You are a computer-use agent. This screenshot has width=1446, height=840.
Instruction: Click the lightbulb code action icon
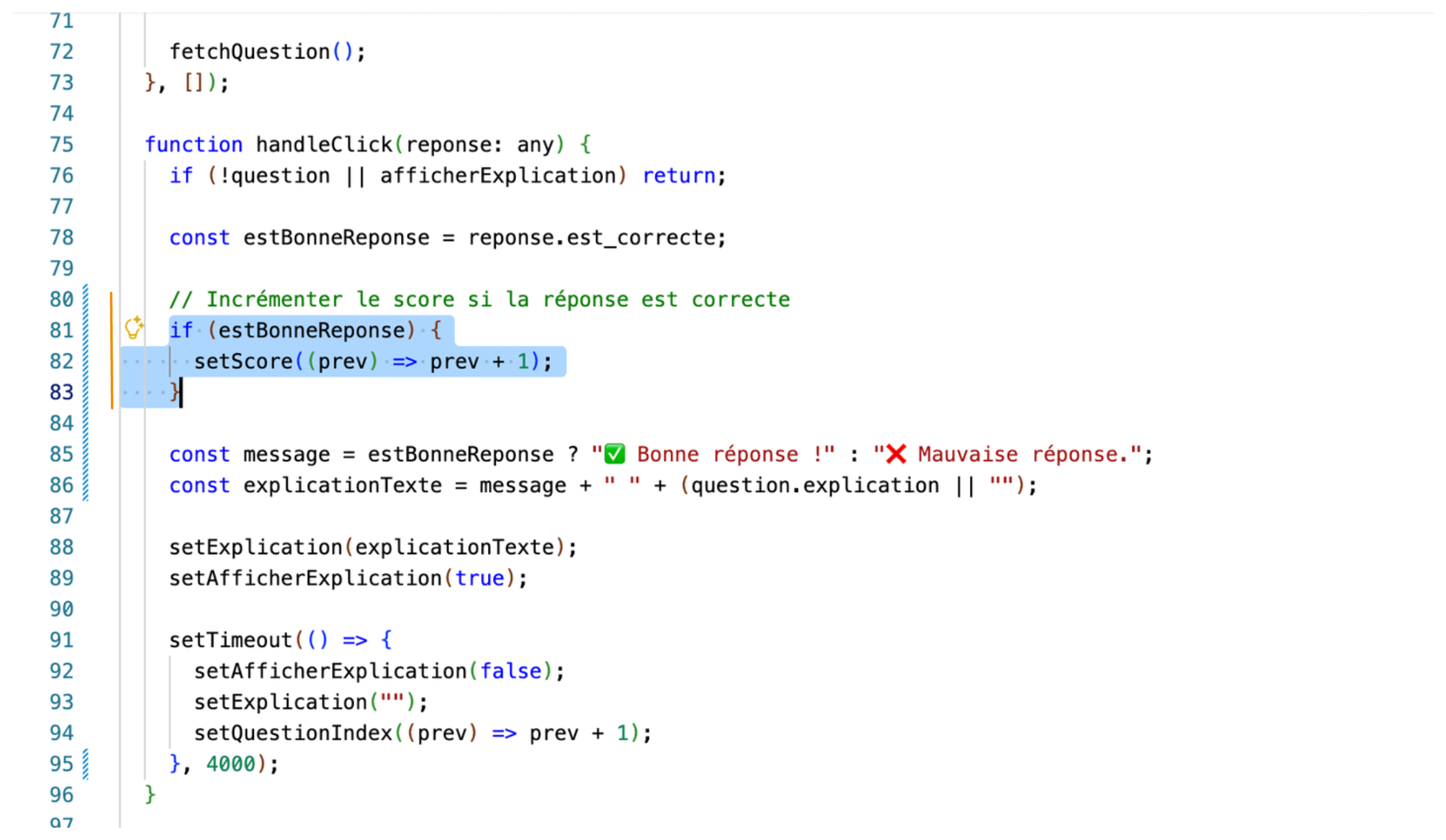[134, 328]
